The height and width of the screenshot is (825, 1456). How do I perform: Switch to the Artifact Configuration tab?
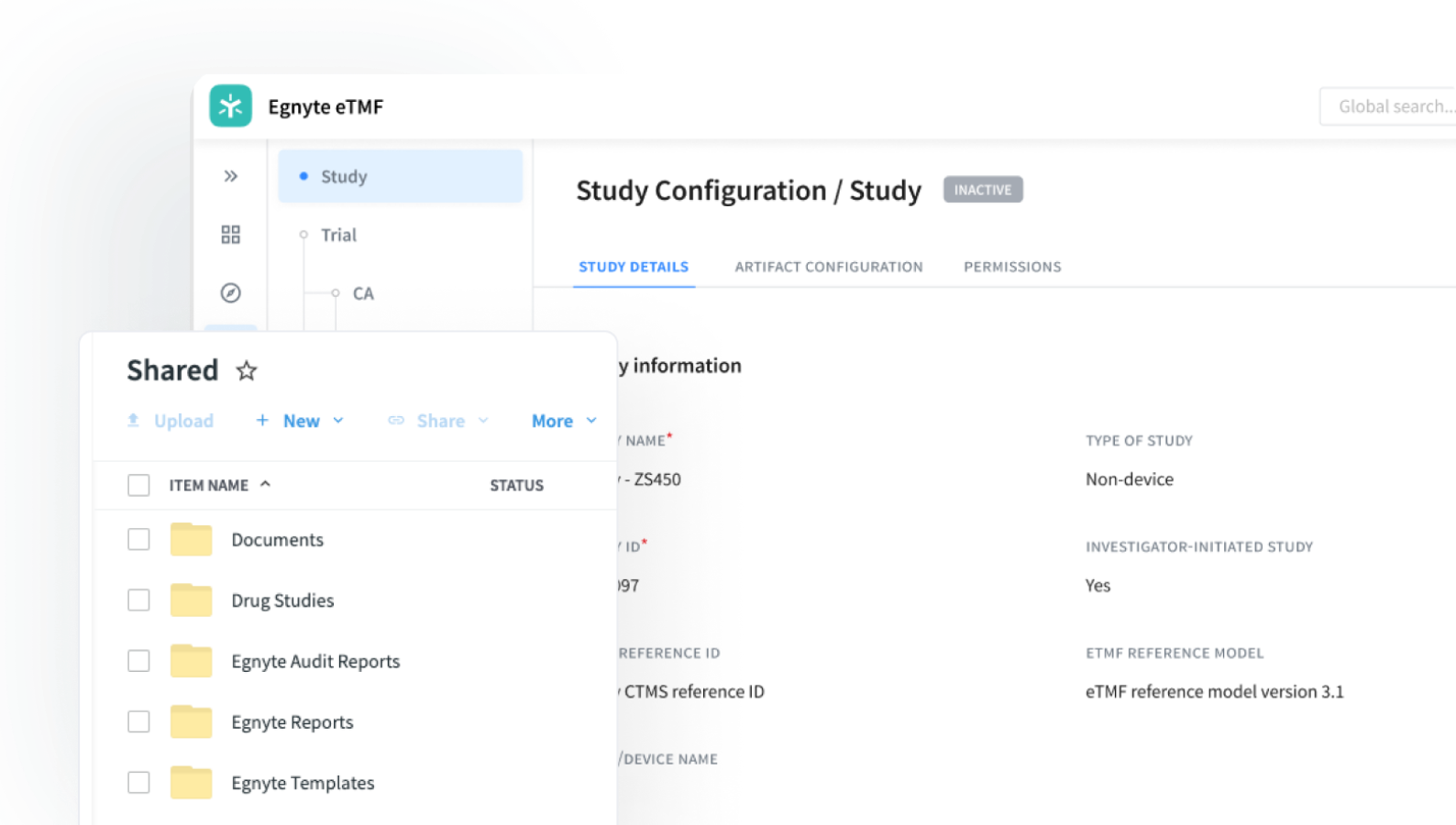[829, 267]
